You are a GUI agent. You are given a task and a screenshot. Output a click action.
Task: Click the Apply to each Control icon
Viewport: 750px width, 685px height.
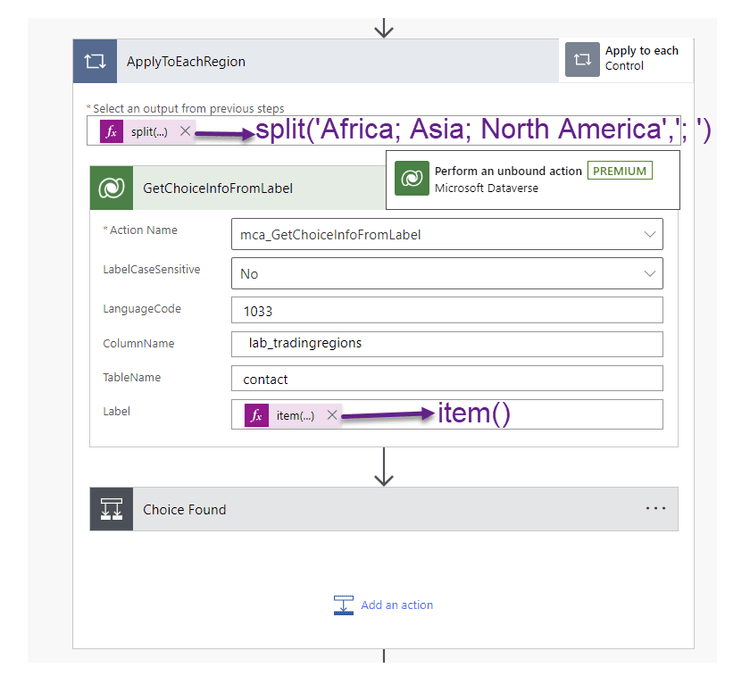(x=582, y=59)
